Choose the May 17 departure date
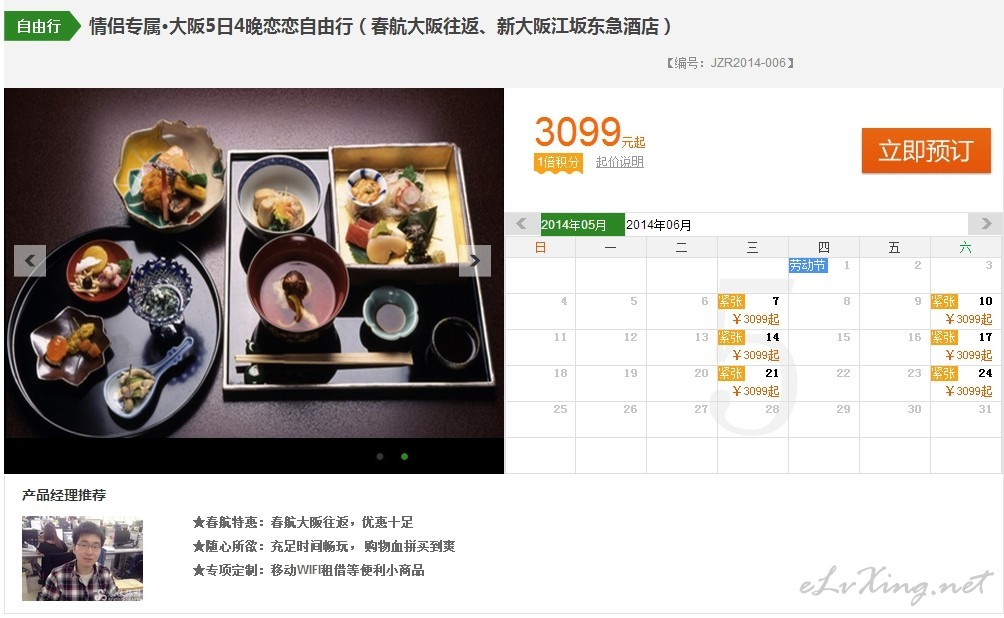Image resolution: width=1004 pixels, height=618 pixels. pos(966,346)
